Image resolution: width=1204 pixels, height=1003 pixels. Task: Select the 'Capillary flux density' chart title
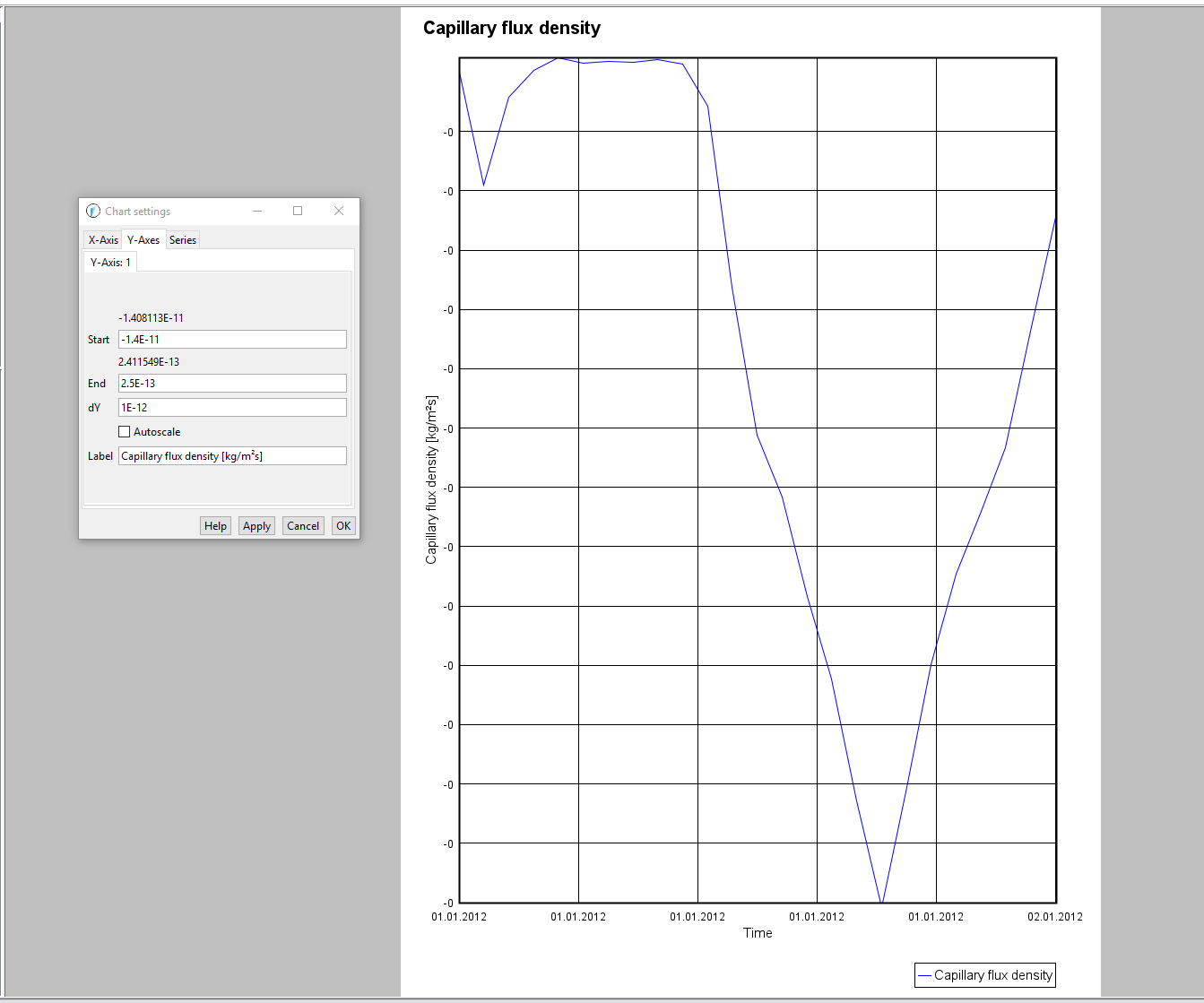[512, 28]
